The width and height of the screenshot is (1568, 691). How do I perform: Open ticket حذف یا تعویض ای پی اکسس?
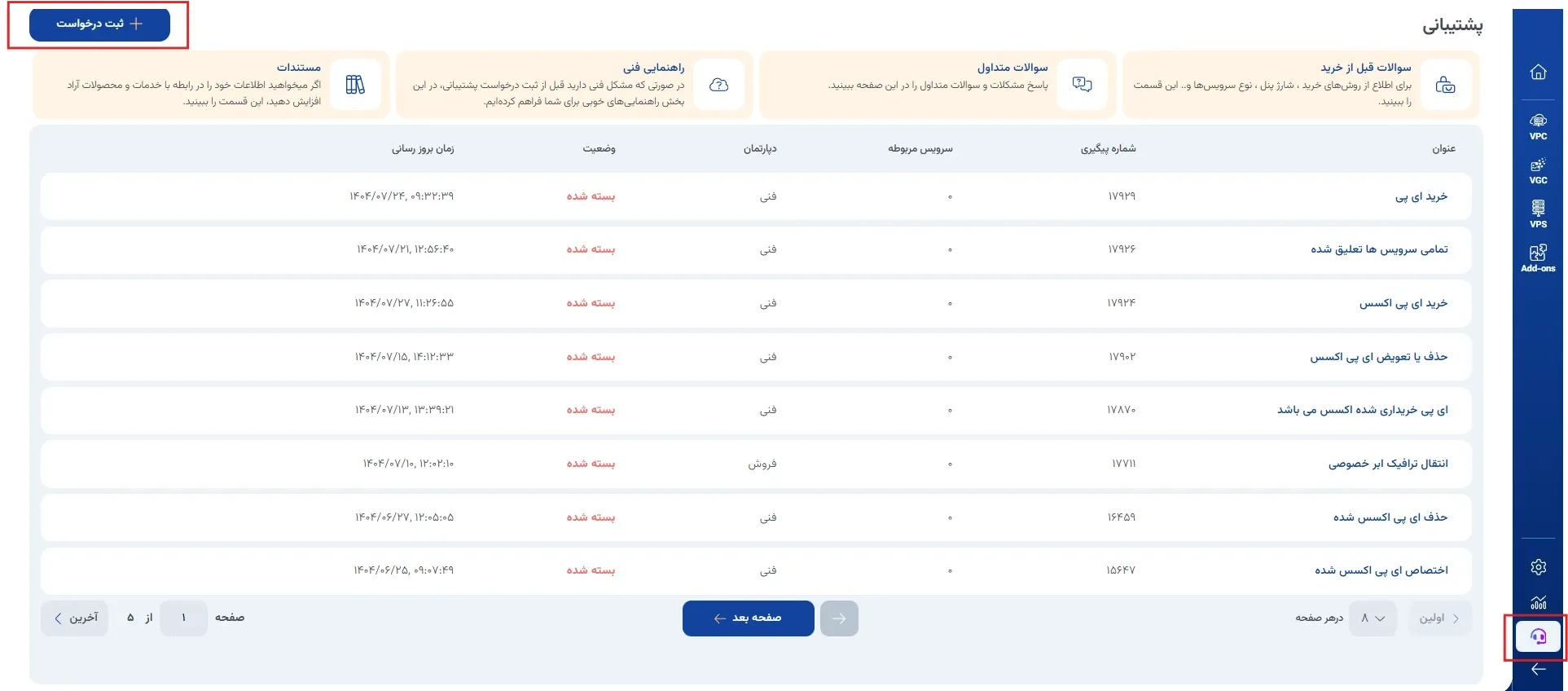(x=1379, y=357)
